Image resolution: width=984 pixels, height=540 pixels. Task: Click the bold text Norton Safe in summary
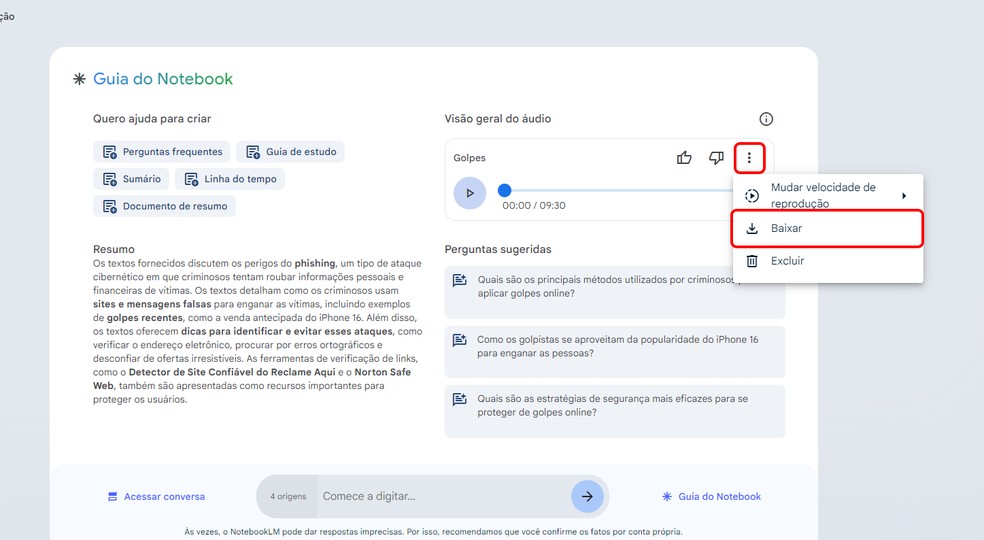coord(383,372)
